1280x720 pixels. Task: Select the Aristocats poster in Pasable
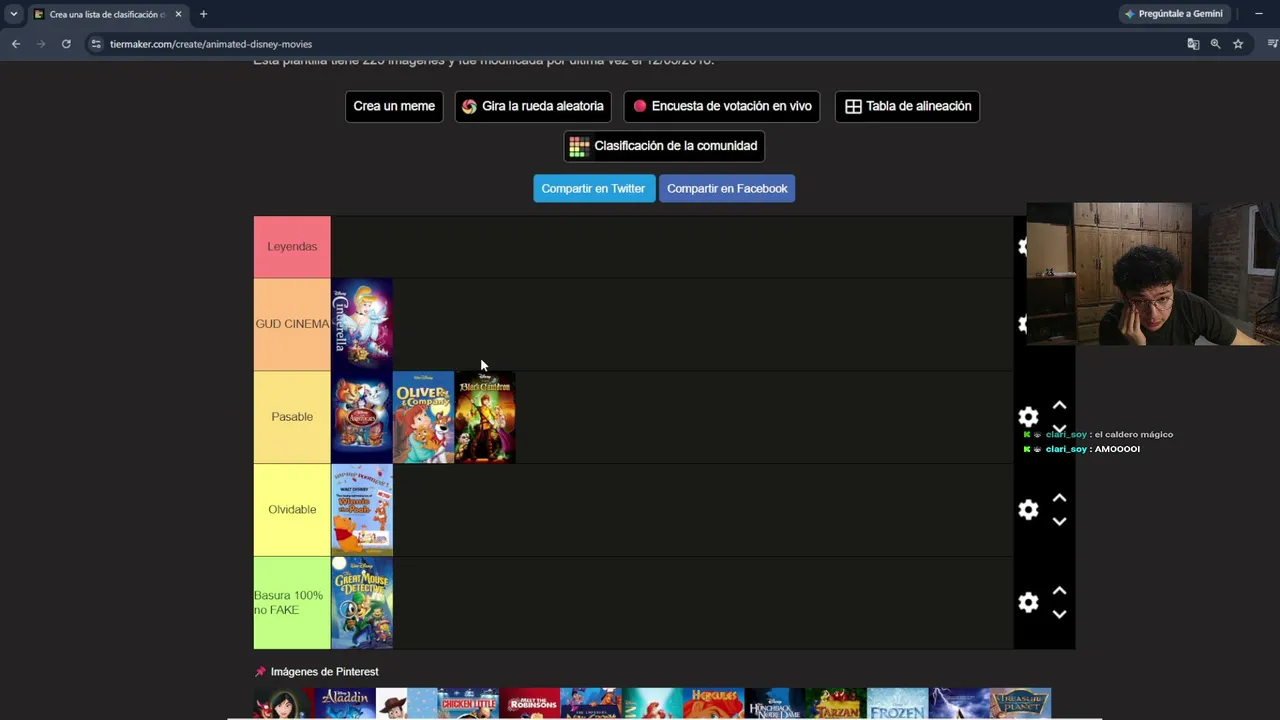coord(362,417)
